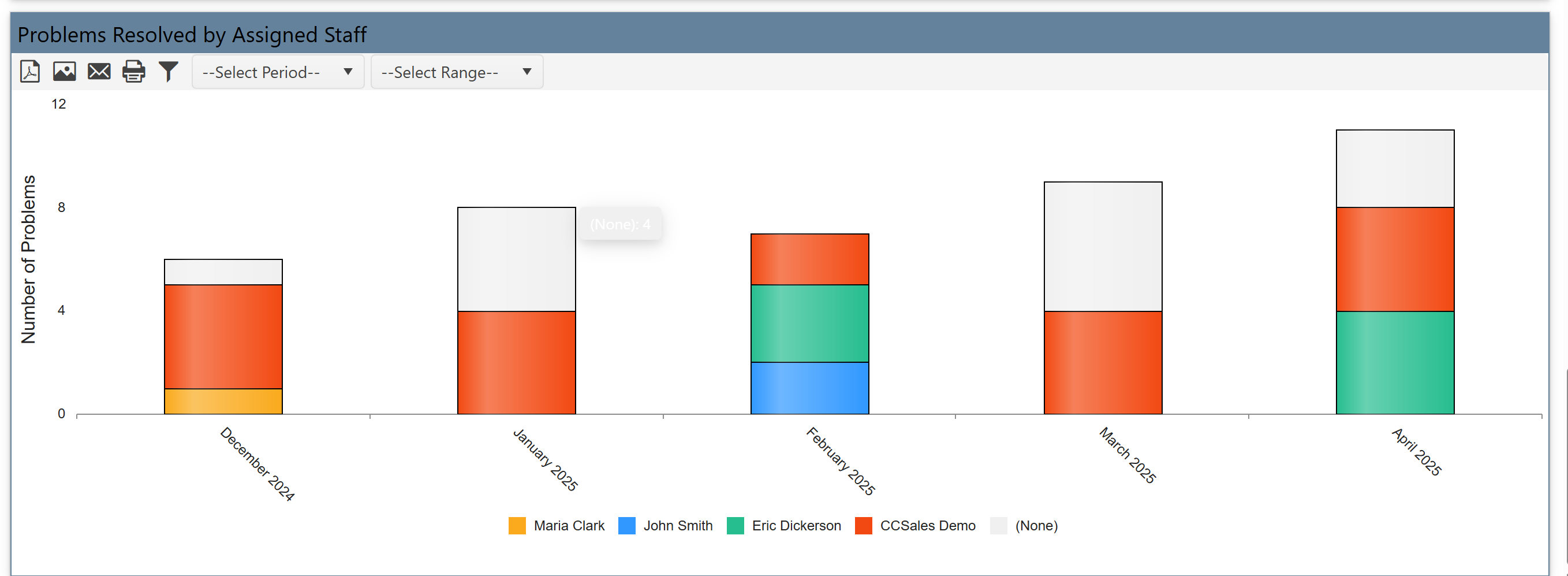This screenshot has height=576, width=1568.
Task: Hide Eric Dickerson series via legend
Action: 796,526
